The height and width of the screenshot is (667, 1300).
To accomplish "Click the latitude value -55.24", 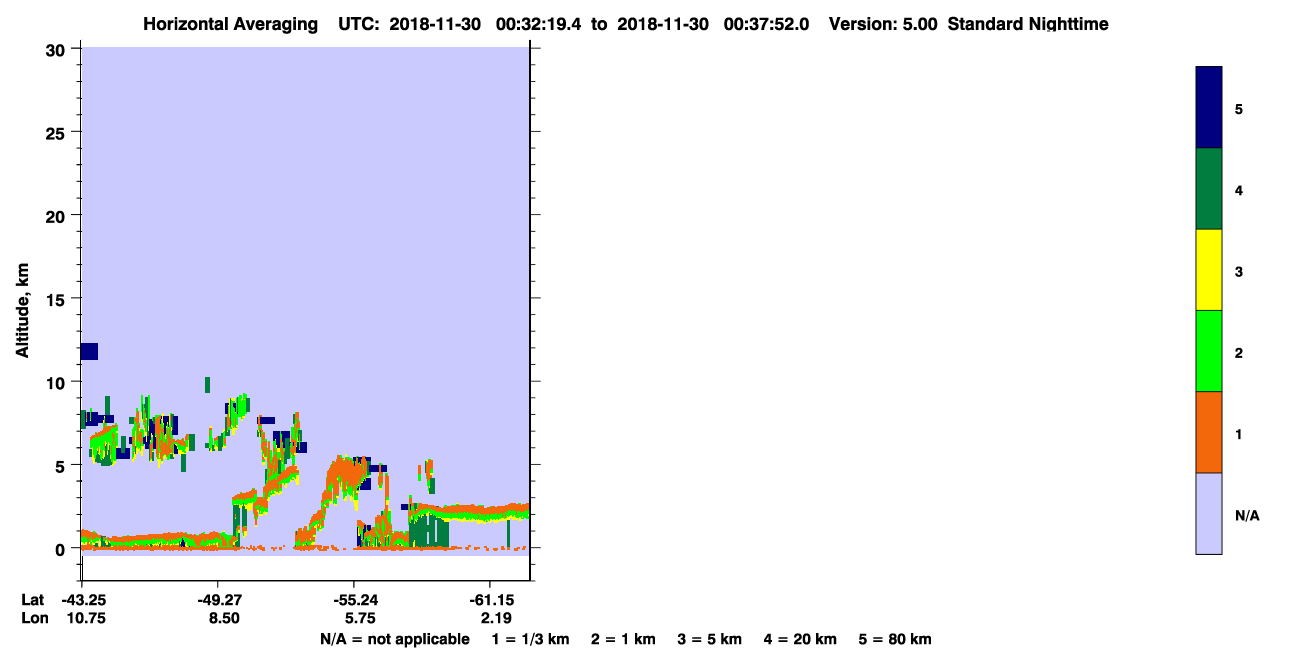I will tap(354, 600).
